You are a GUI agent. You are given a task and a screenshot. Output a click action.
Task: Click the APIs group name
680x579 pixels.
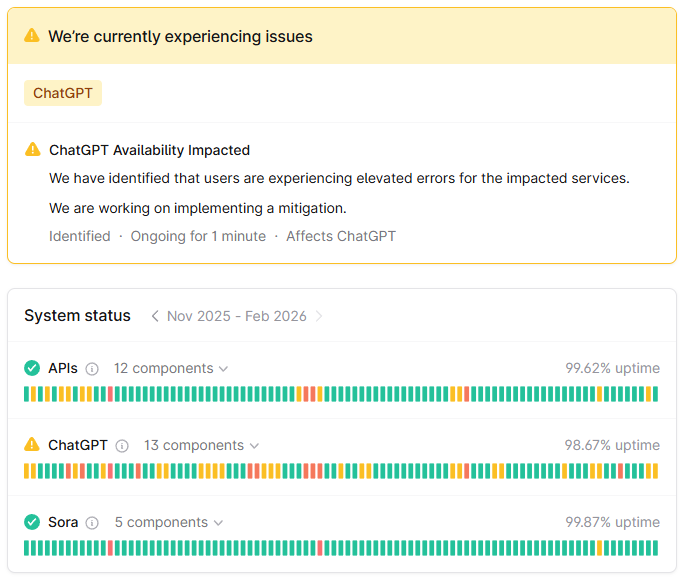63,368
